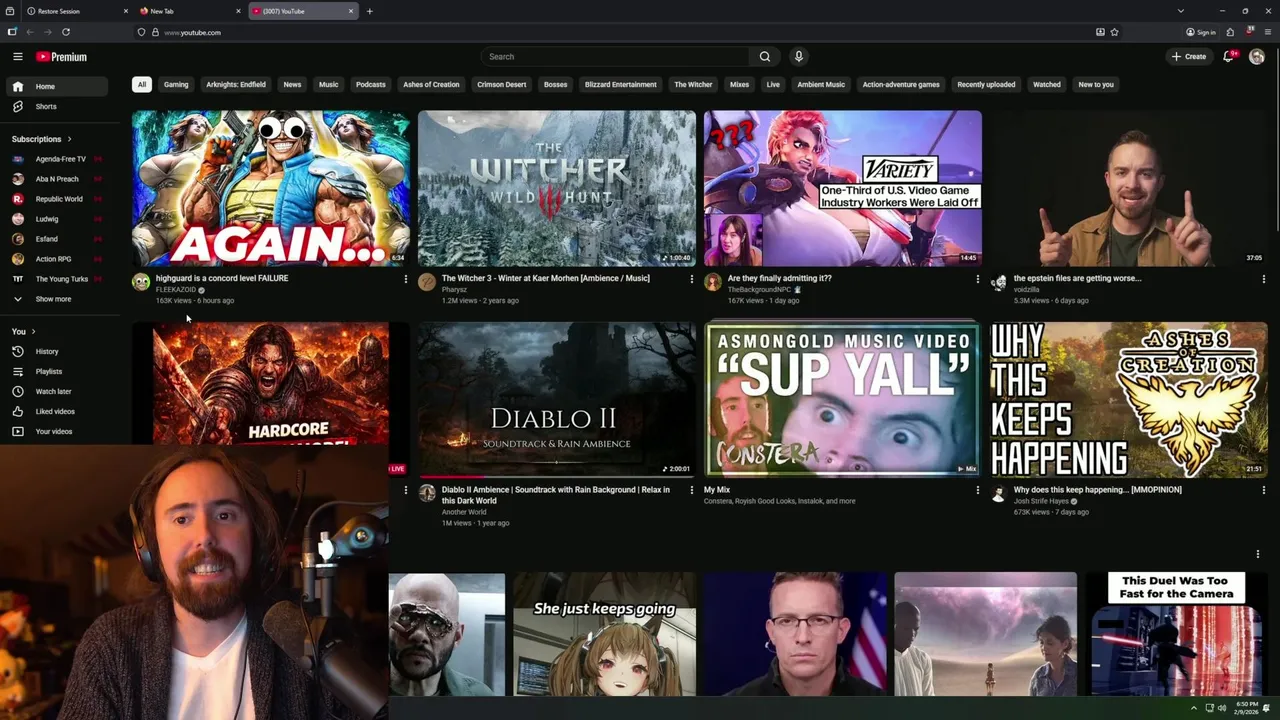Open the list all tabs dropdown
This screenshot has height=720, width=1280.
(1180, 11)
